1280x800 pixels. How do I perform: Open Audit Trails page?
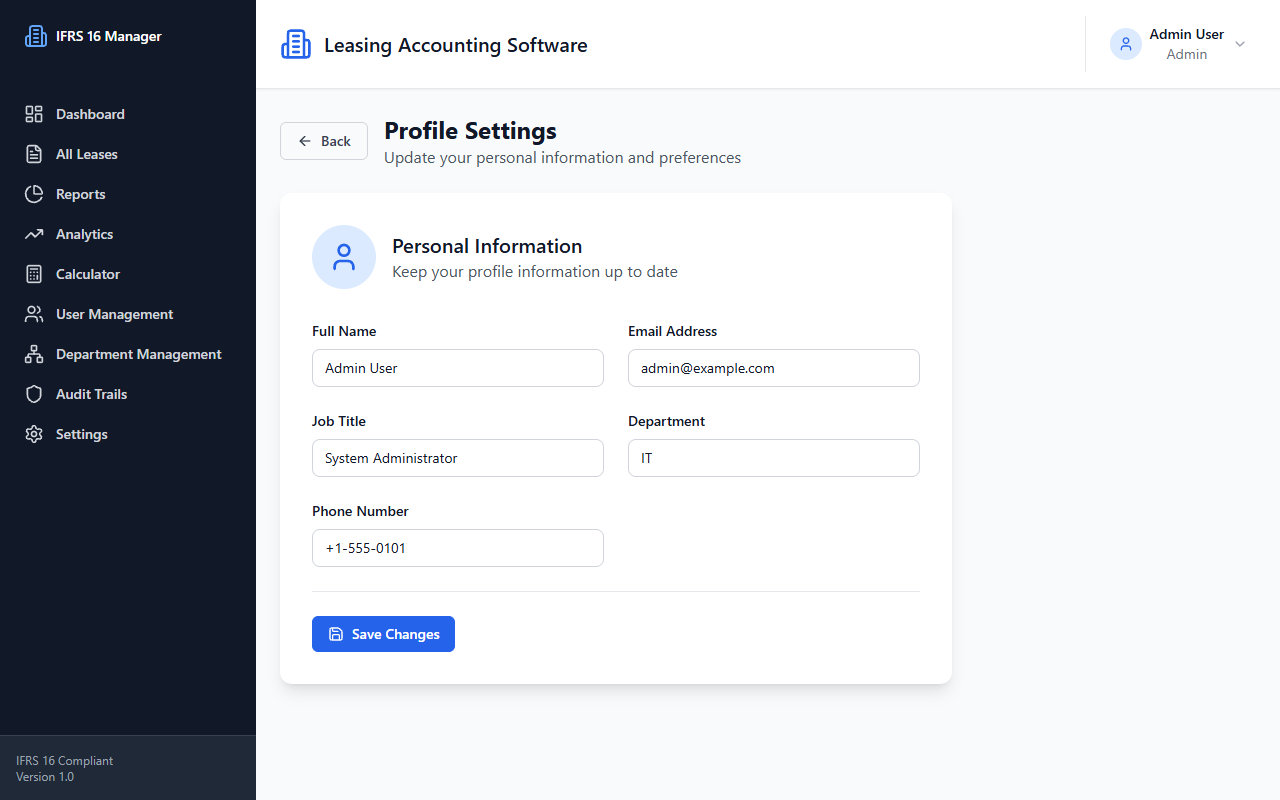128,394
